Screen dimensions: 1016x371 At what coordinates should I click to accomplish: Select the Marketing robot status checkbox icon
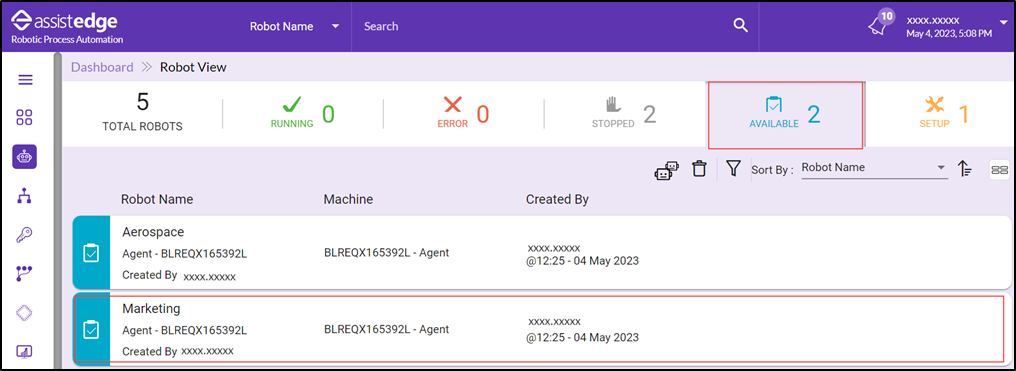(x=91, y=330)
